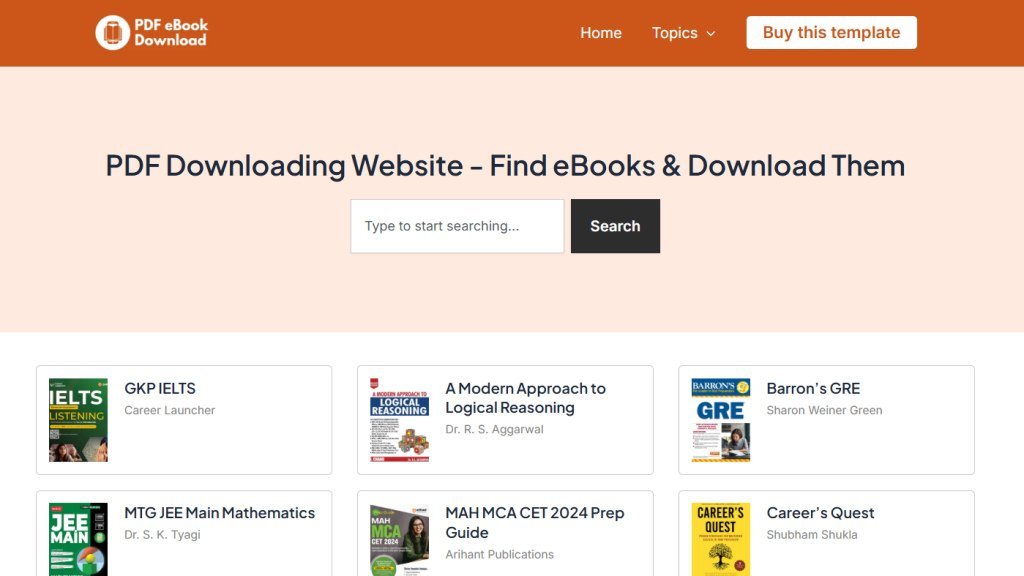Open the Barron's GRE title link

click(813, 388)
